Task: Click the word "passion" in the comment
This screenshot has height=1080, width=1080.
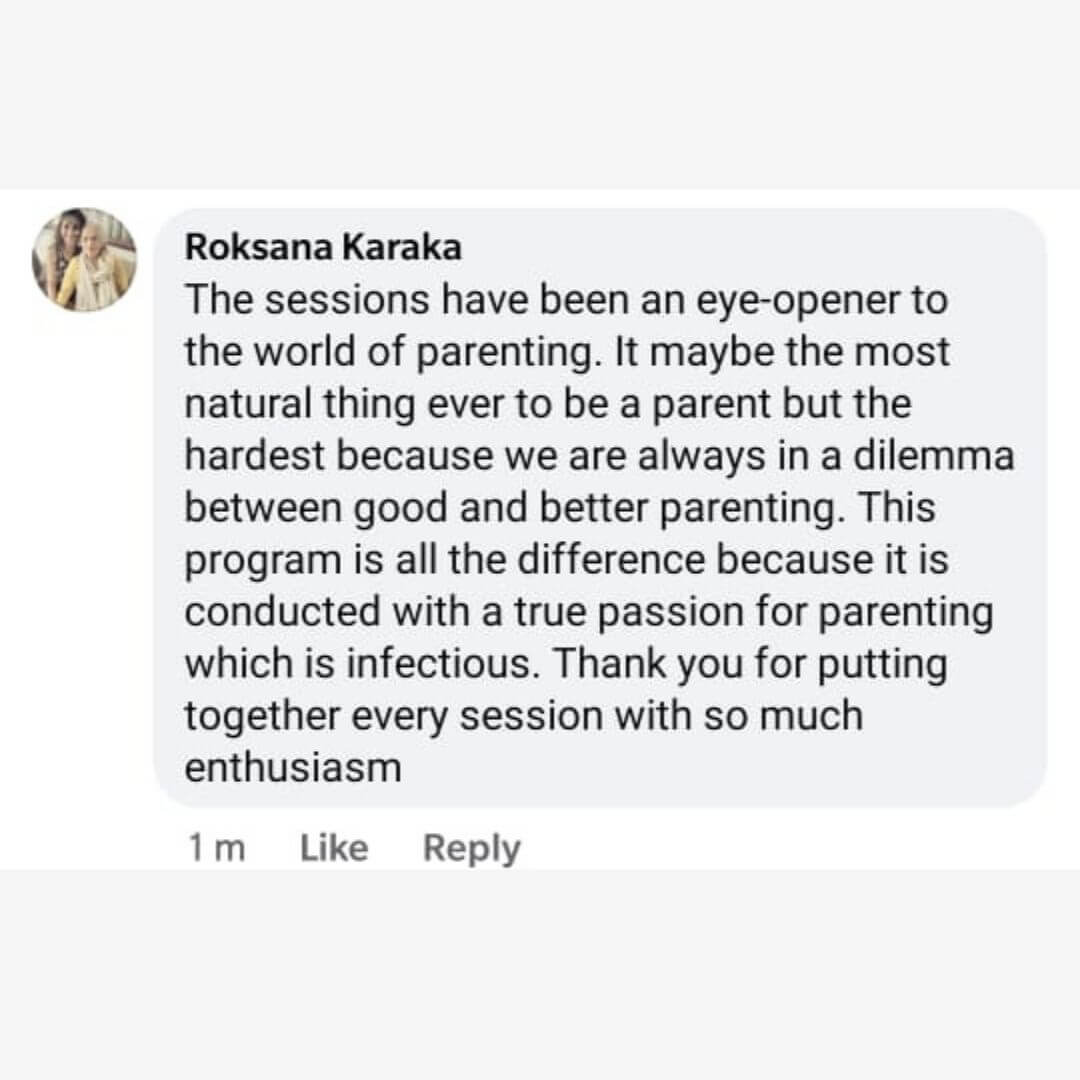Action: (x=674, y=613)
